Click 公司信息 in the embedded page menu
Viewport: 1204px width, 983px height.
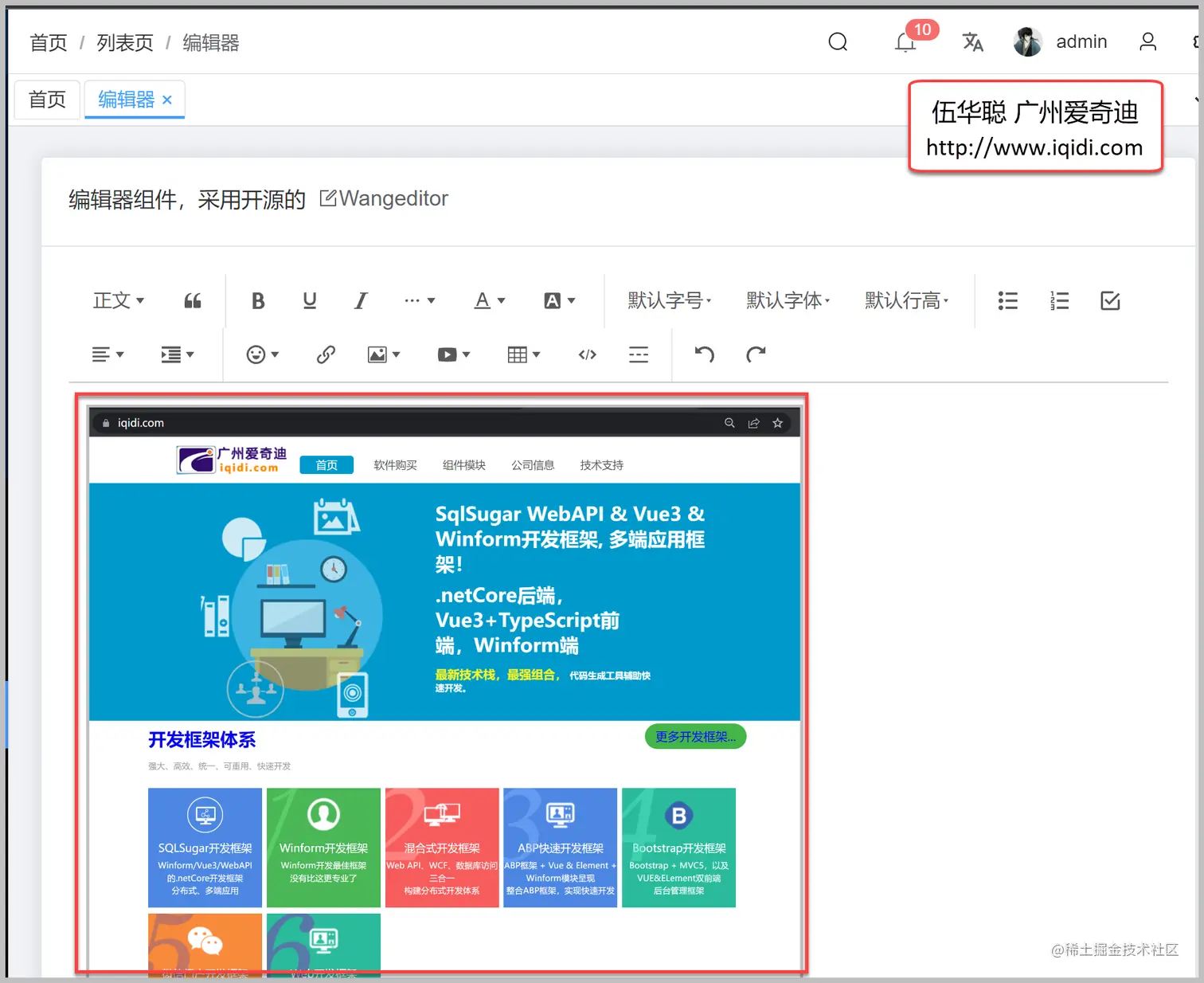533,465
